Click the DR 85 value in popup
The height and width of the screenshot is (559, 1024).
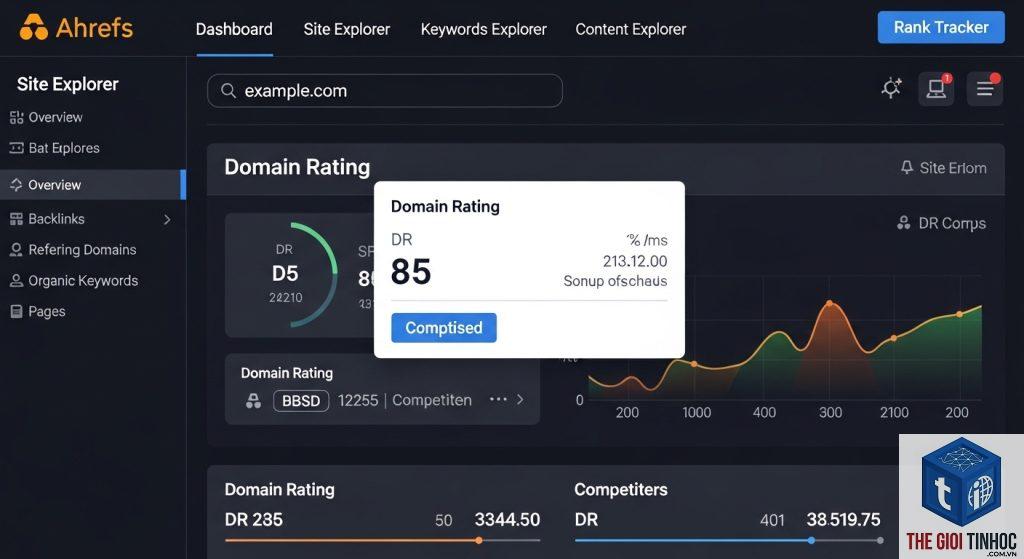pos(411,271)
